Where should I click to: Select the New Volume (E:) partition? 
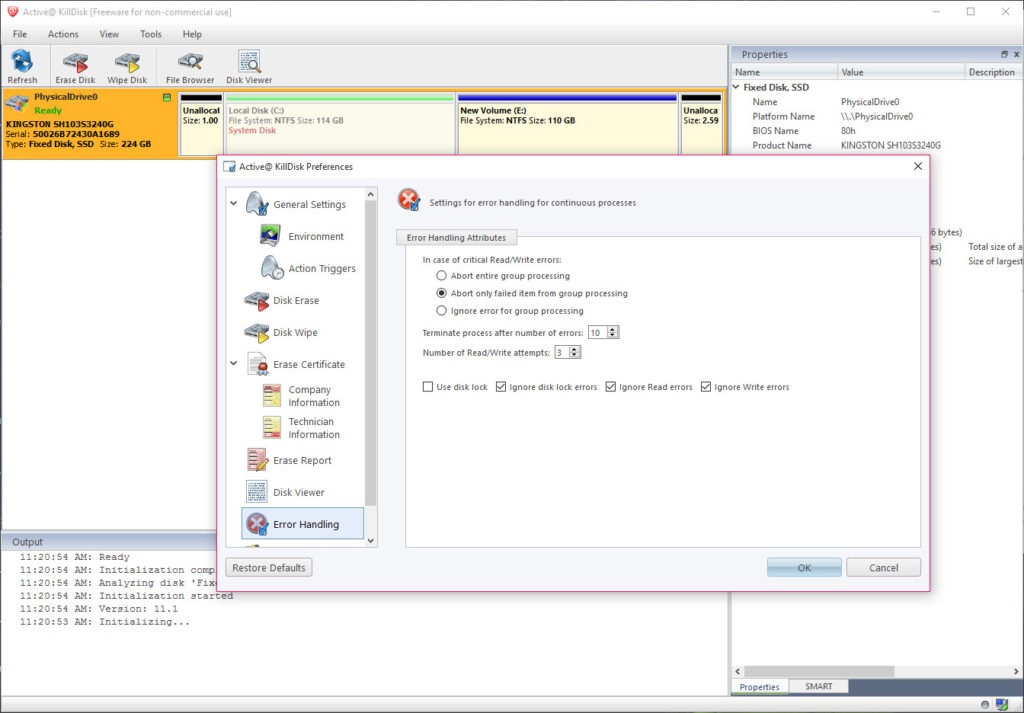tap(567, 124)
